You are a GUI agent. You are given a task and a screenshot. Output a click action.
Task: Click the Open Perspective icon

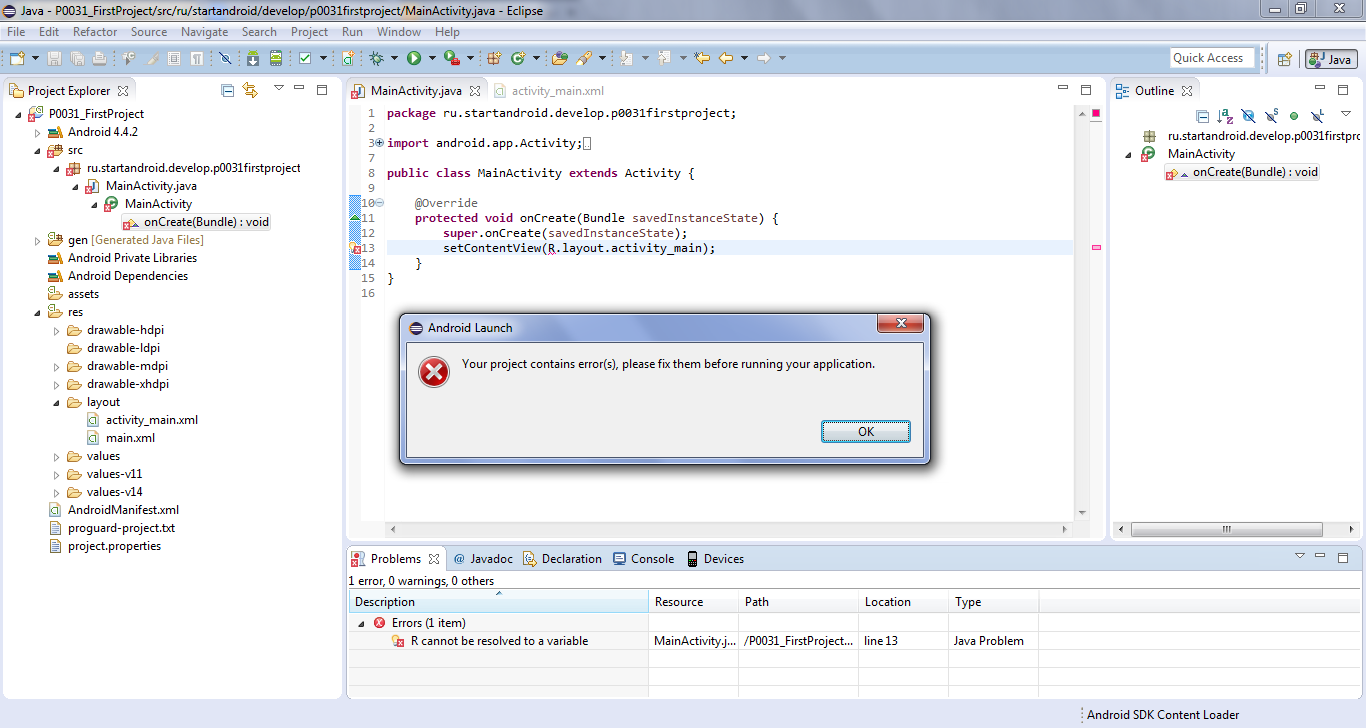1285,59
